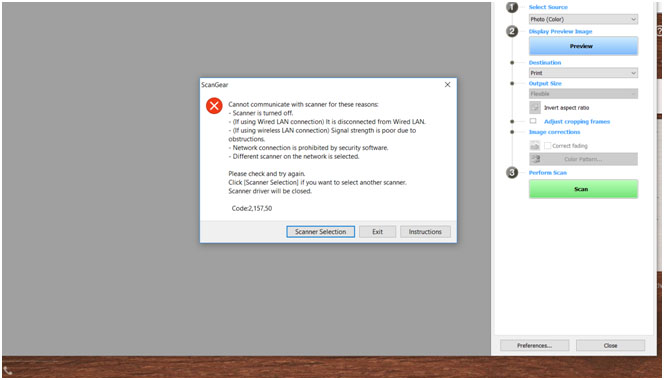Enable the Adjust cropping frames checkbox
Screen dimensions: 664x380
click(533, 121)
